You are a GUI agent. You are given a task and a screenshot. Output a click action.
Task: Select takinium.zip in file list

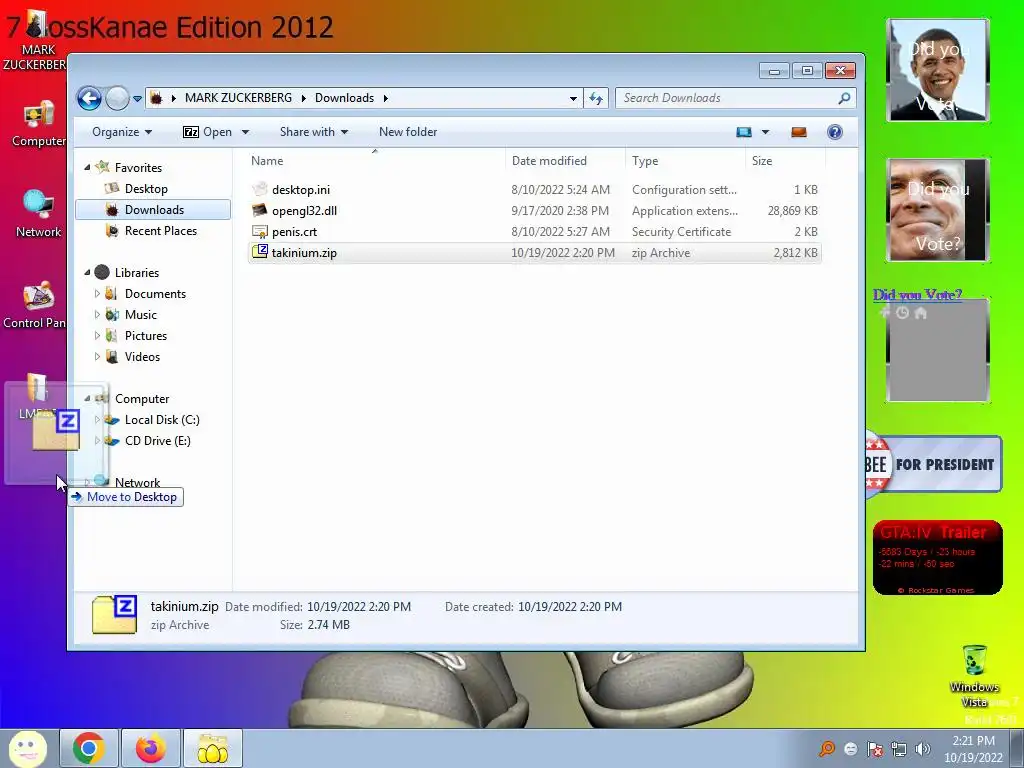click(534, 253)
